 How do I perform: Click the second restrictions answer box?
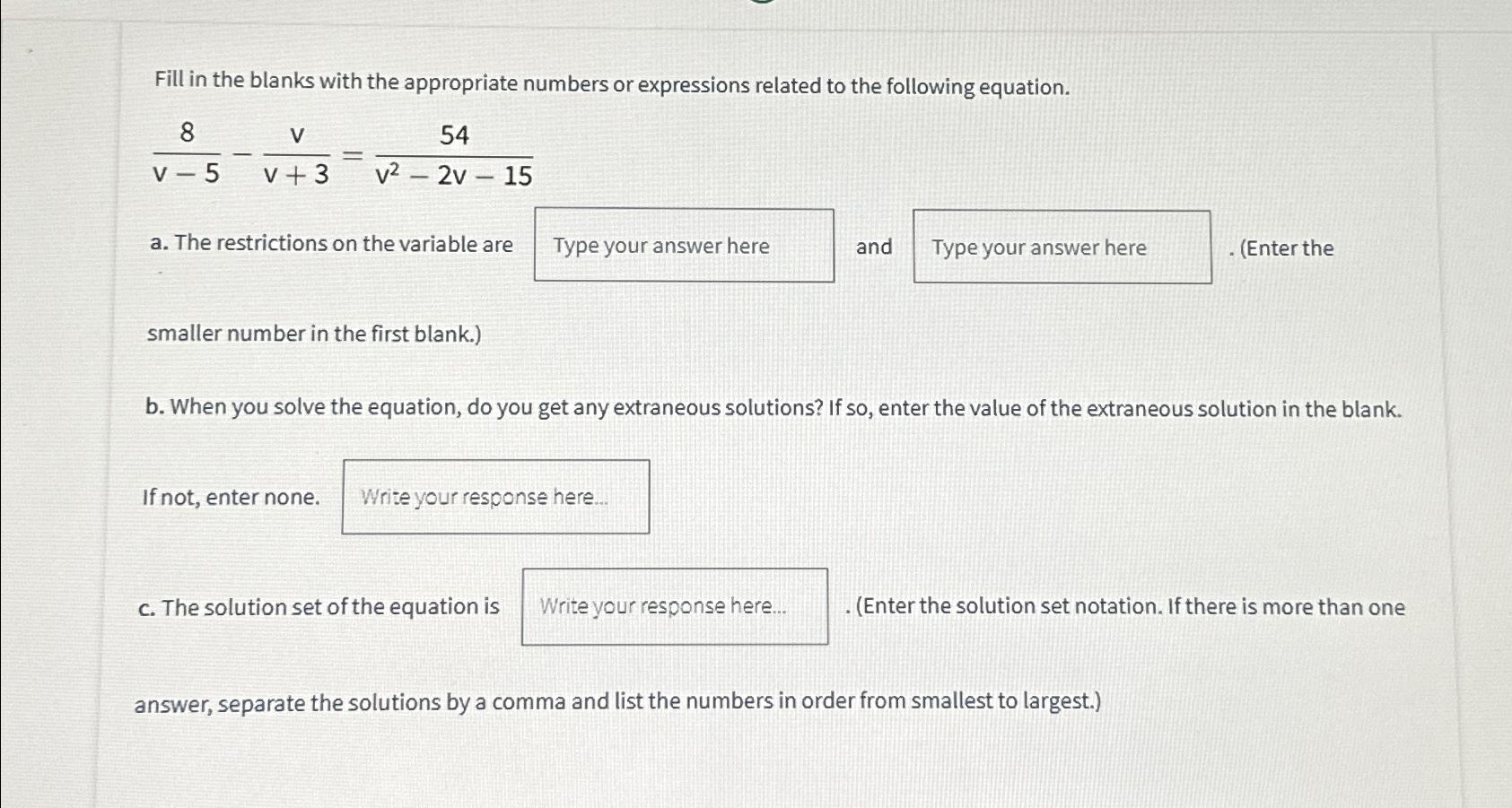(x=1061, y=248)
